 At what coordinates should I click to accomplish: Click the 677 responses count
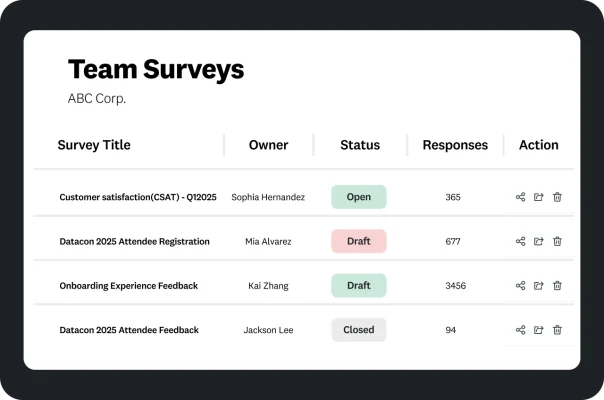[x=453, y=241]
